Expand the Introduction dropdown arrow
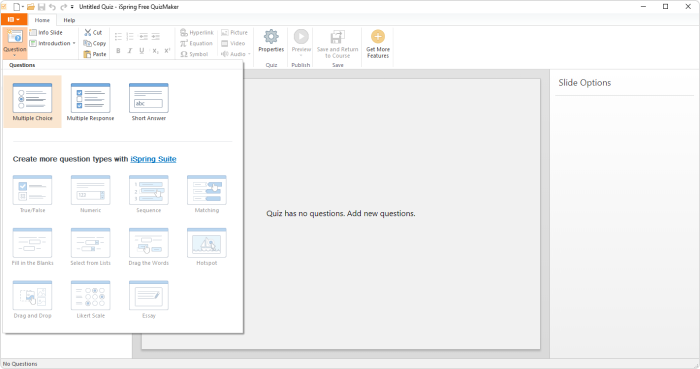Screen dimensions: 700x369 pos(74,43)
